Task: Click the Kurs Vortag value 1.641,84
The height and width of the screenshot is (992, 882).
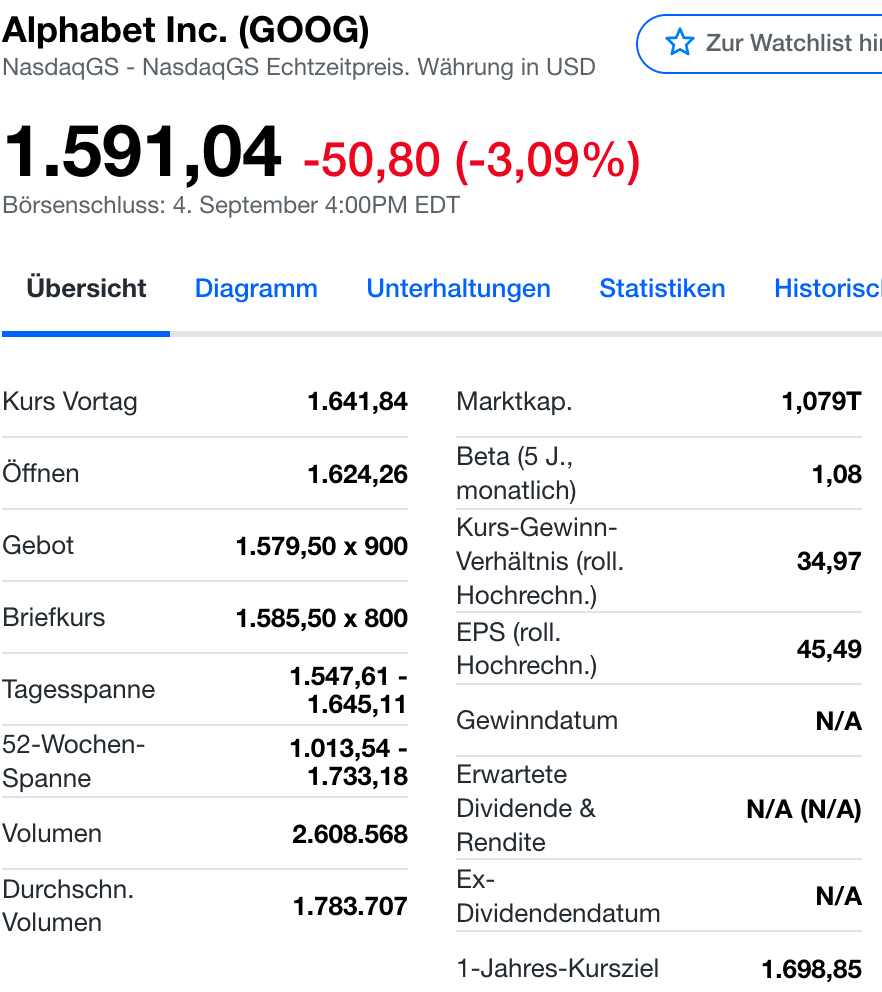Action: pyautogui.click(x=358, y=401)
